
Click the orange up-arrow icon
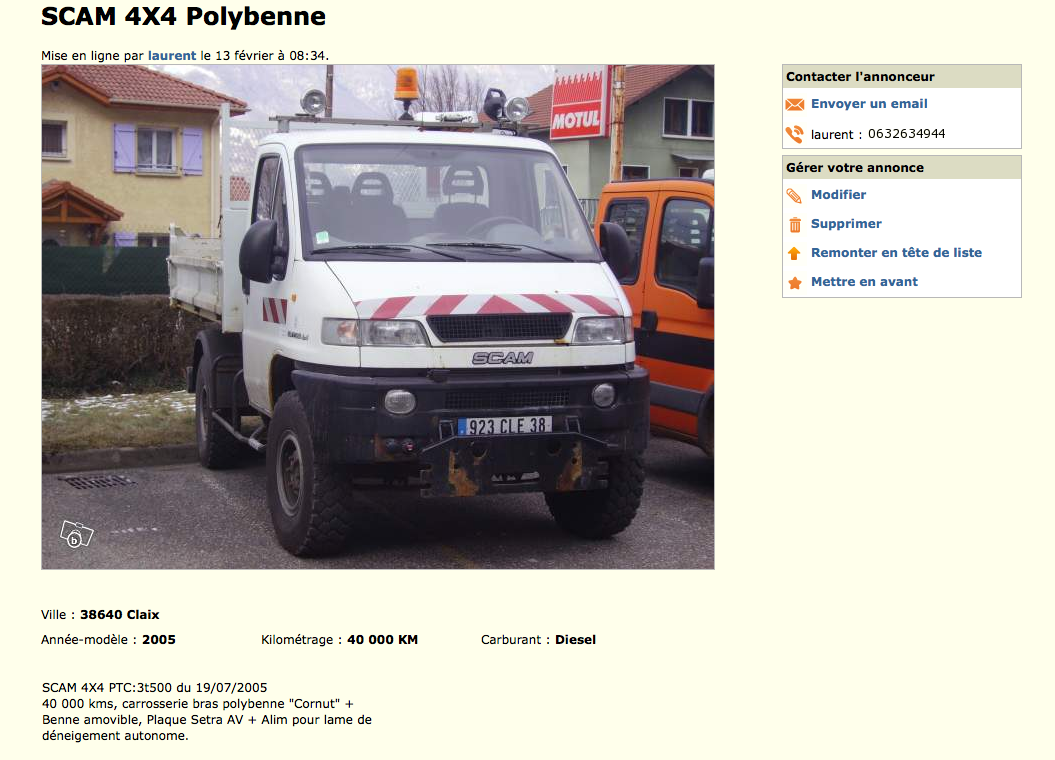click(x=795, y=254)
